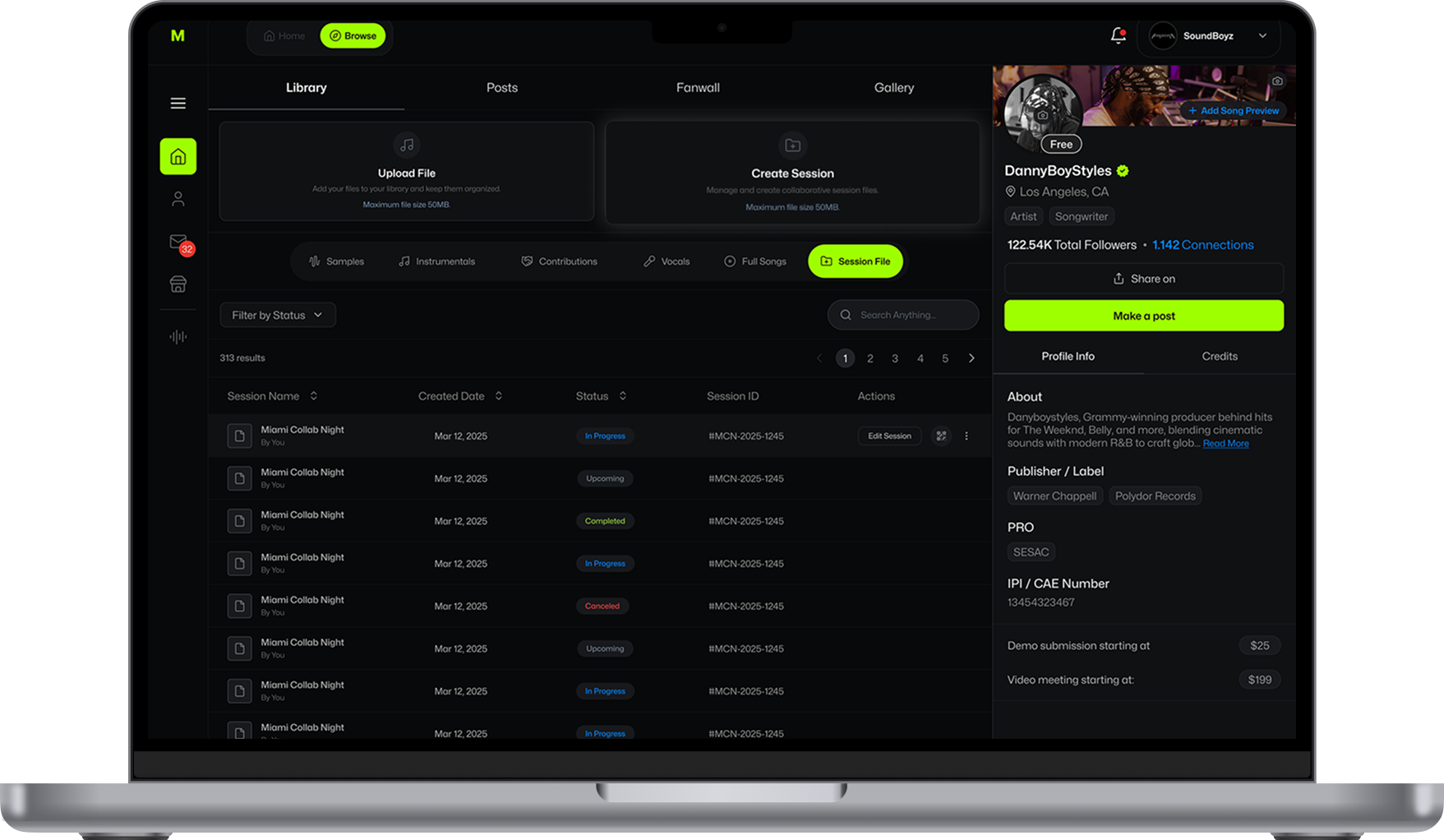Viewport: 1444px width, 840px height.
Task: Open the hamburger menu in sidebar
Action: click(178, 104)
